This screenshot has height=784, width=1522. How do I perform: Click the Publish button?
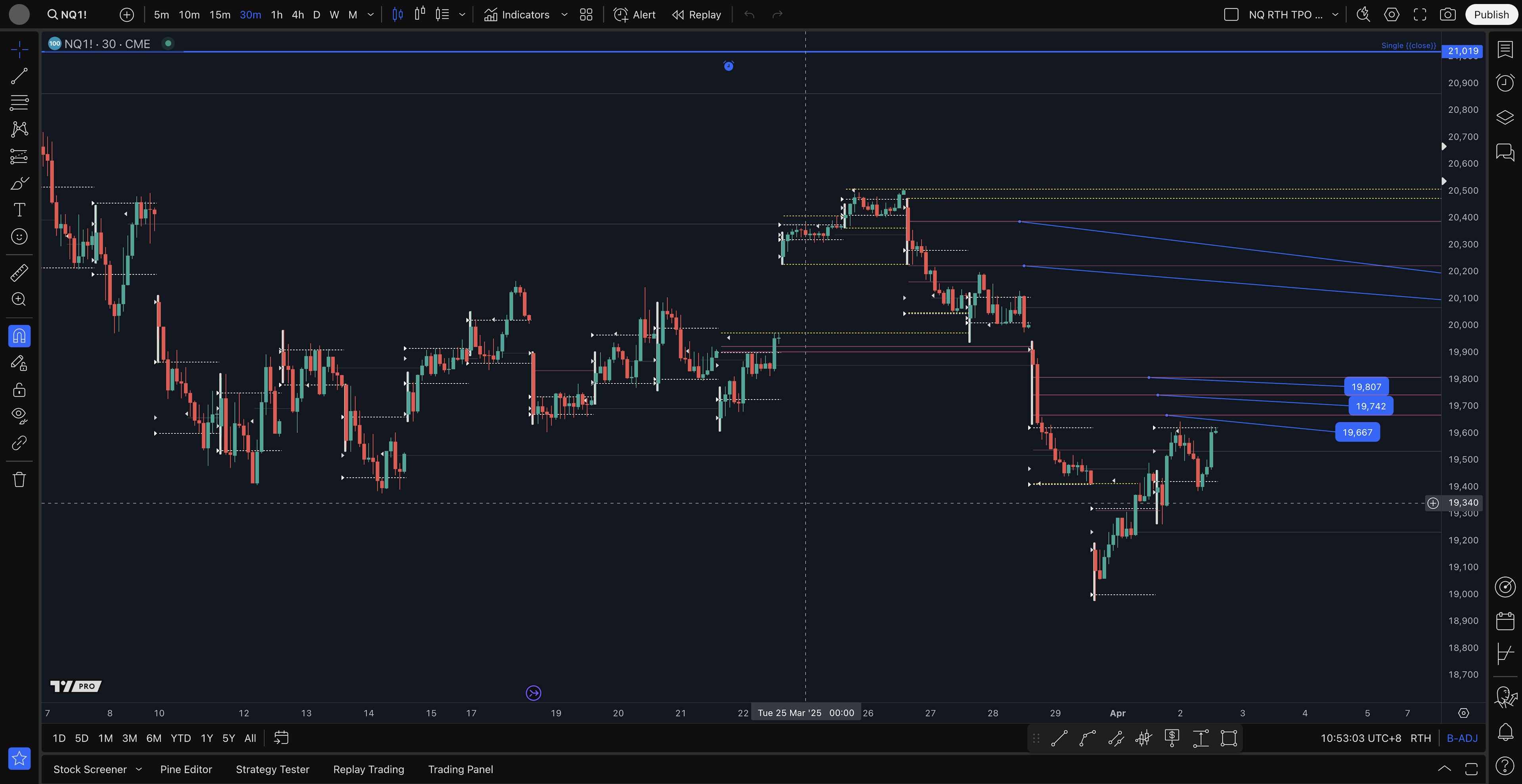pos(1491,15)
